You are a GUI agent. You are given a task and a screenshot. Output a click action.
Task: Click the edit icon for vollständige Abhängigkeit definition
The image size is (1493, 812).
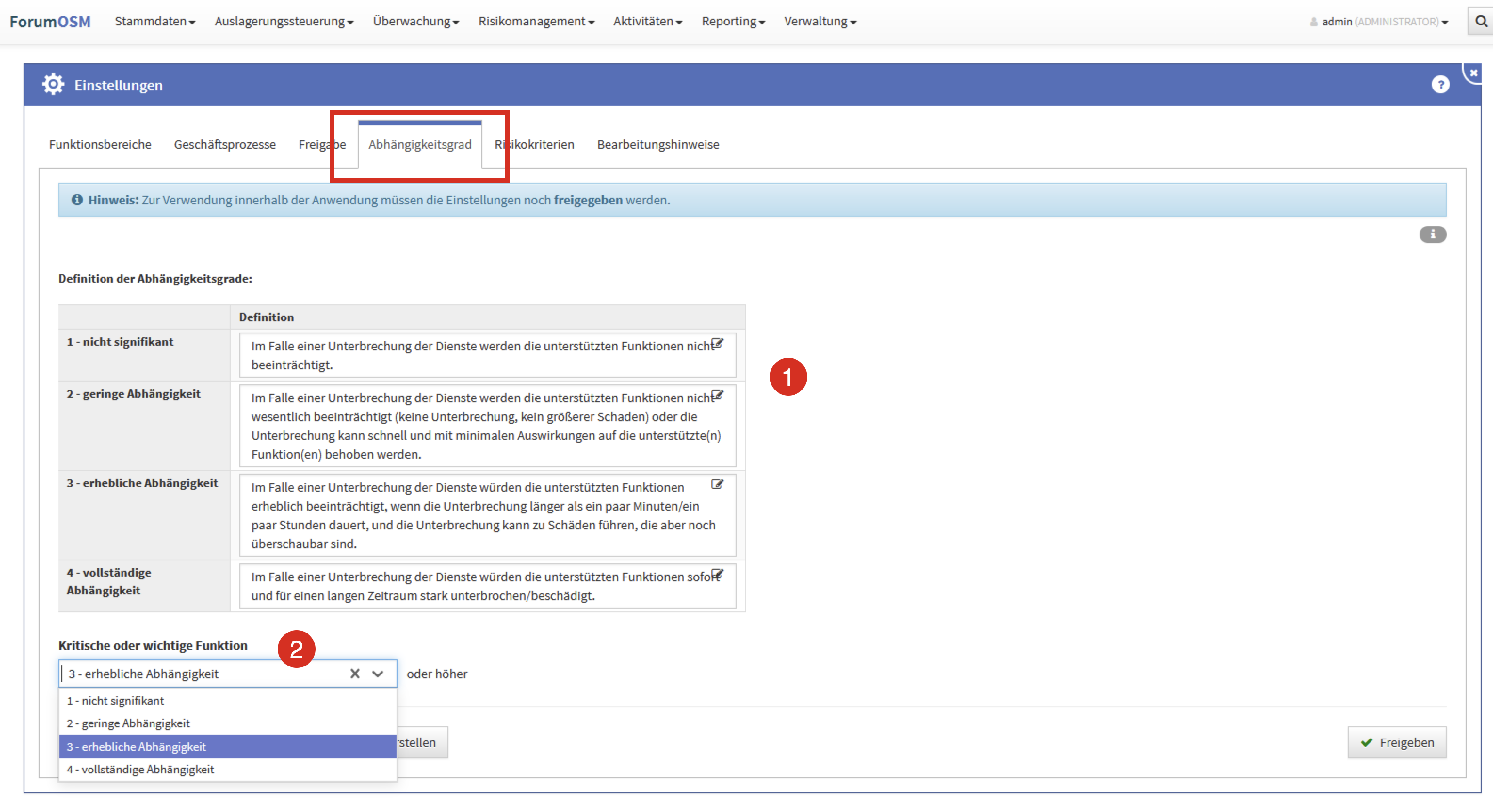[x=717, y=574]
